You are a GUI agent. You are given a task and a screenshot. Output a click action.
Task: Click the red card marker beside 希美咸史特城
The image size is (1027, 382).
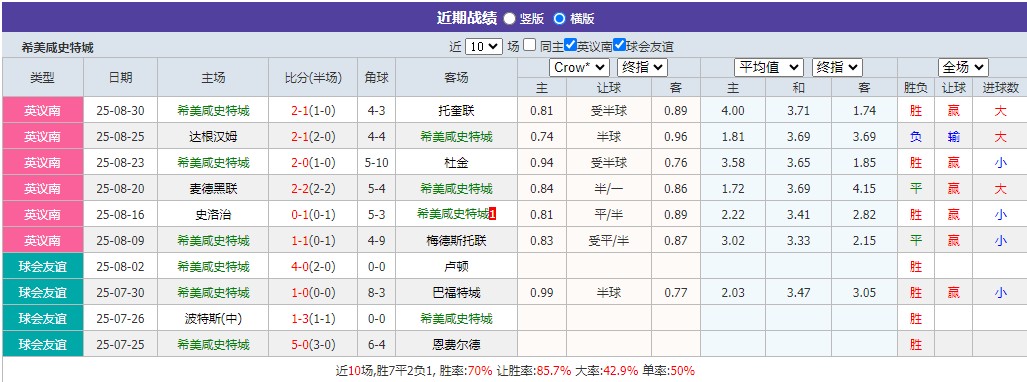pos(493,214)
